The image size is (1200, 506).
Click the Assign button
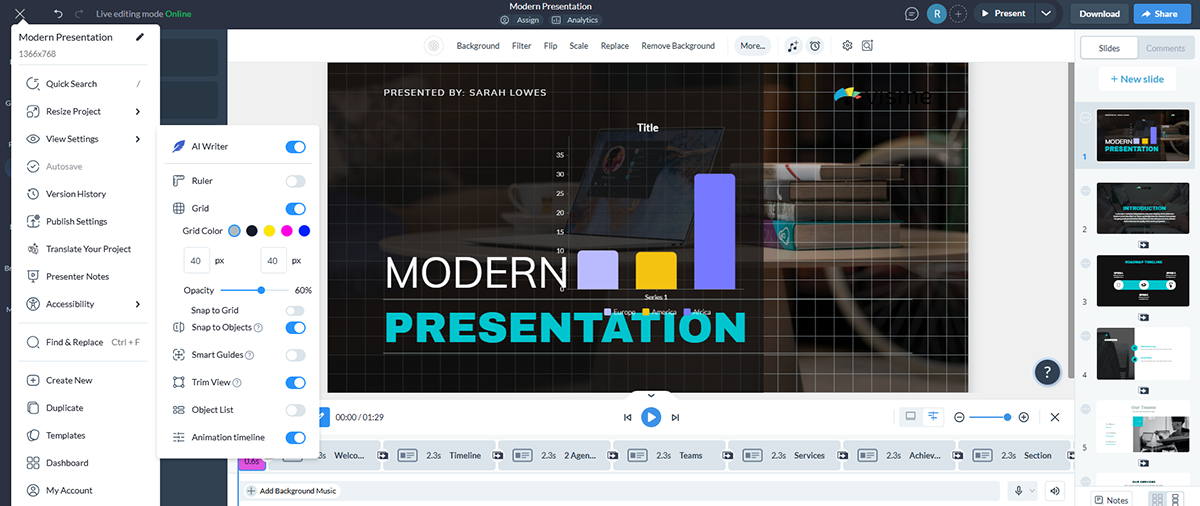point(520,20)
